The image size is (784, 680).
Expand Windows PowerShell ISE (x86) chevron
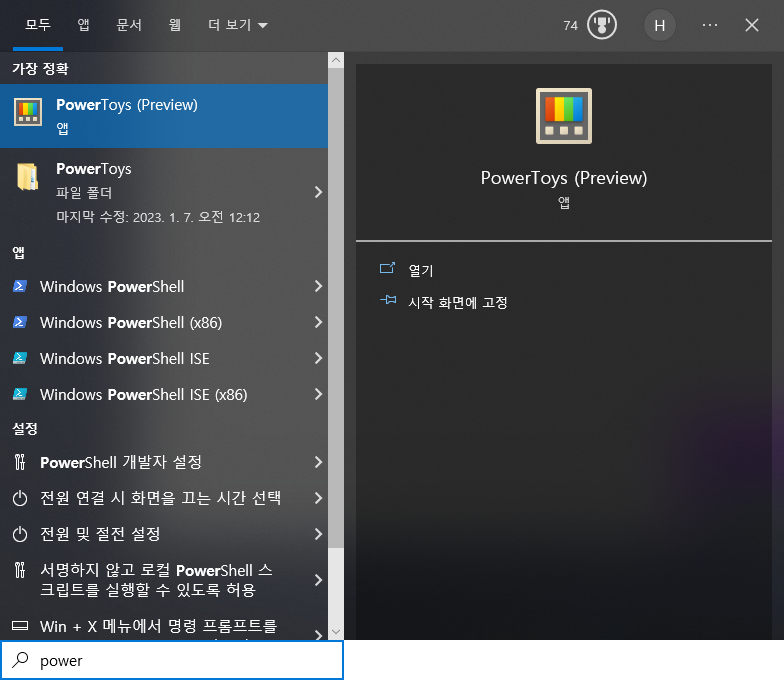coord(318,394)
